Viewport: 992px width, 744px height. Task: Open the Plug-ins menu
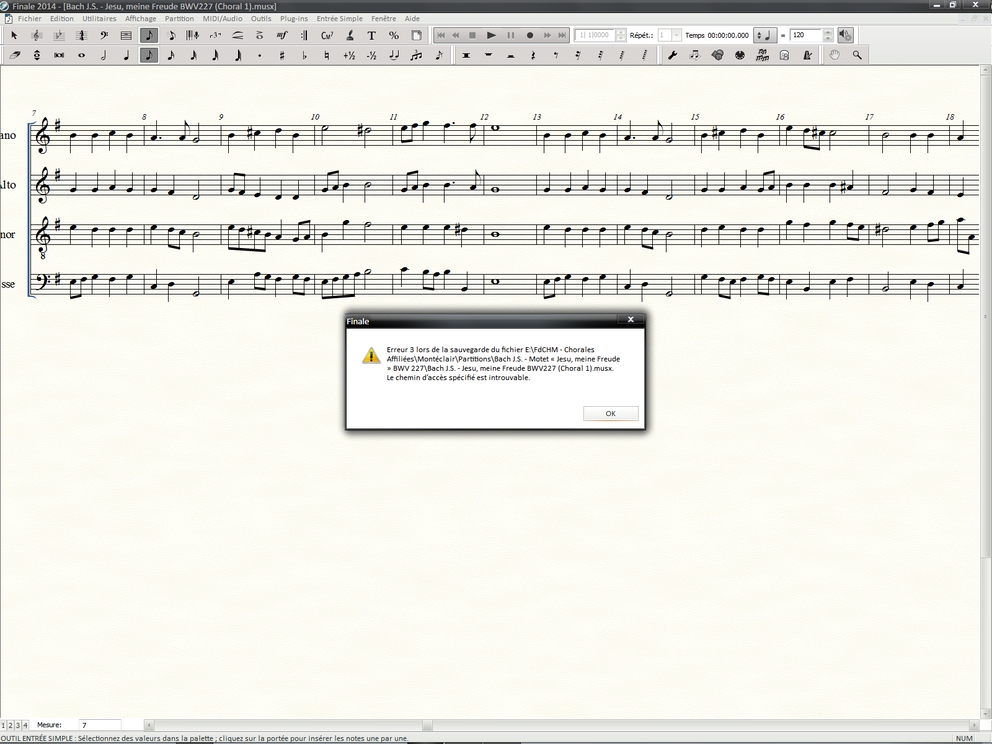294,18
